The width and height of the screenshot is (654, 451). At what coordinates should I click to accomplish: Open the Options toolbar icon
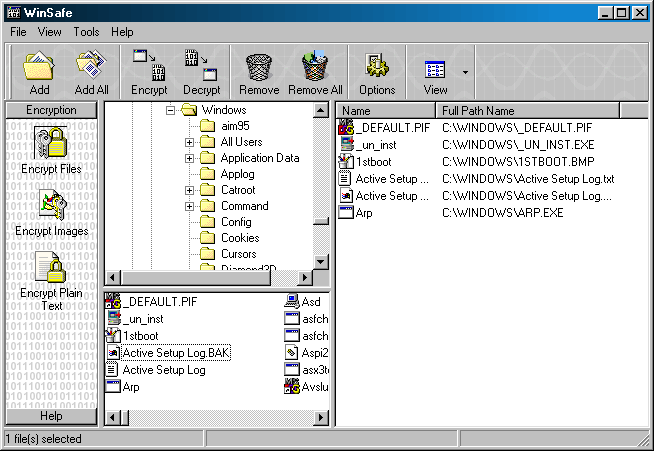(x=377, y=72)
